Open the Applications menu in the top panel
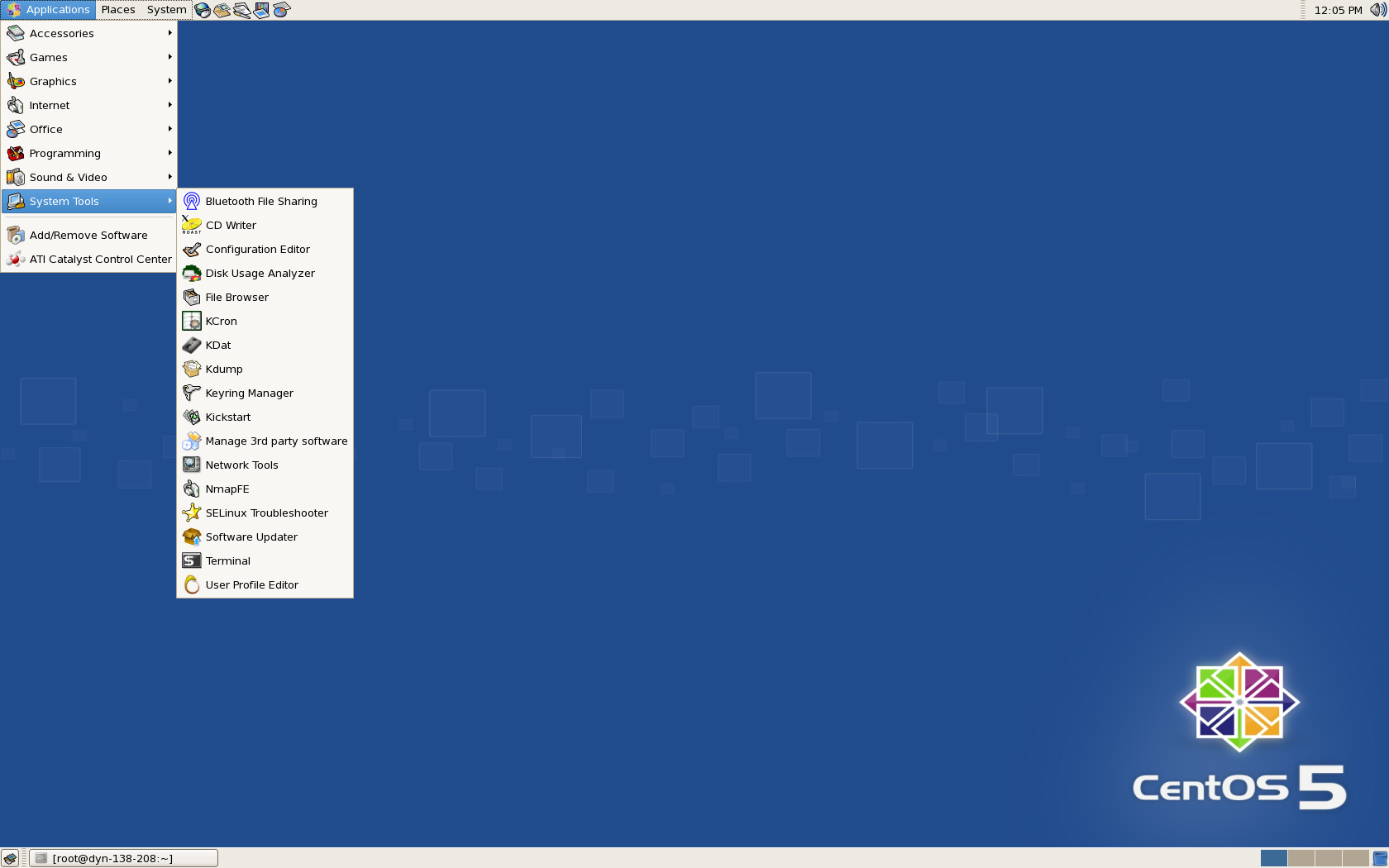This screenshot has height=868, width=1389. tap(48, 10)
